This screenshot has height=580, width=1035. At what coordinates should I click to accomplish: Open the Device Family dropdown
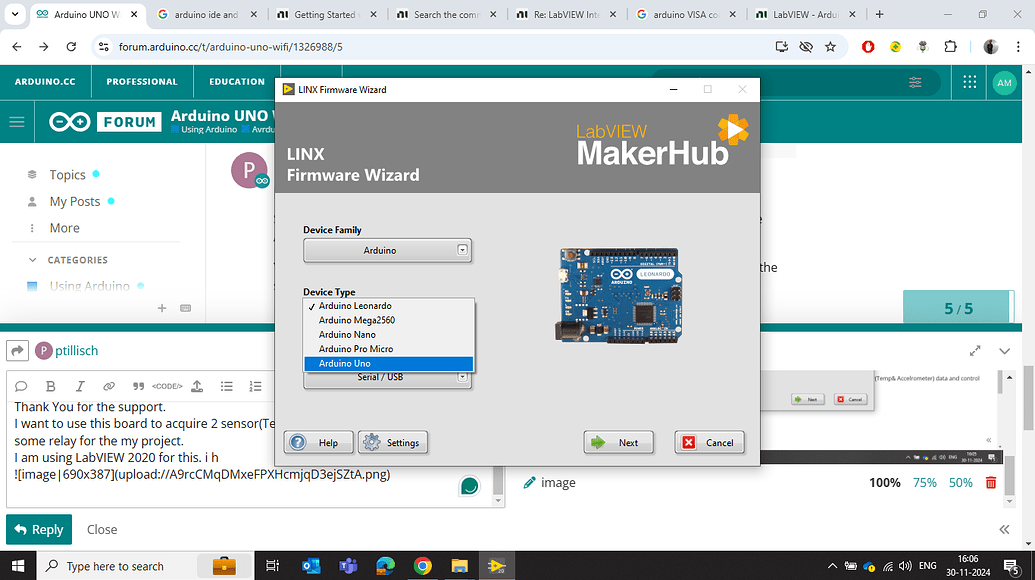point(463,250)
